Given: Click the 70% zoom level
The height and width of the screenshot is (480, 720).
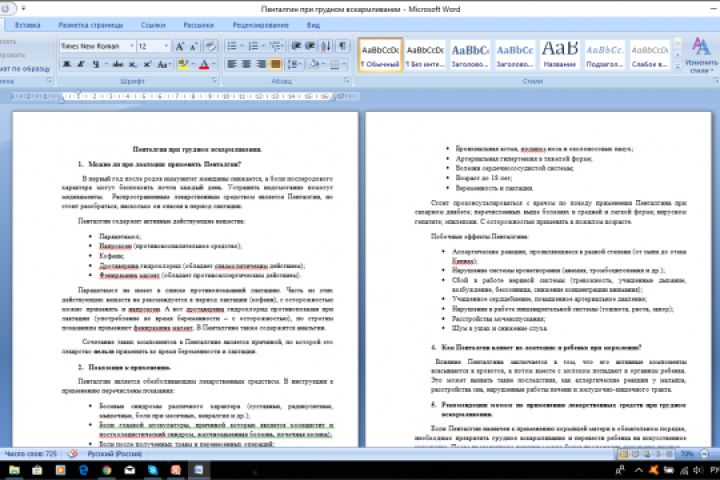Looking at the screenshot, I should coord(687,454).
